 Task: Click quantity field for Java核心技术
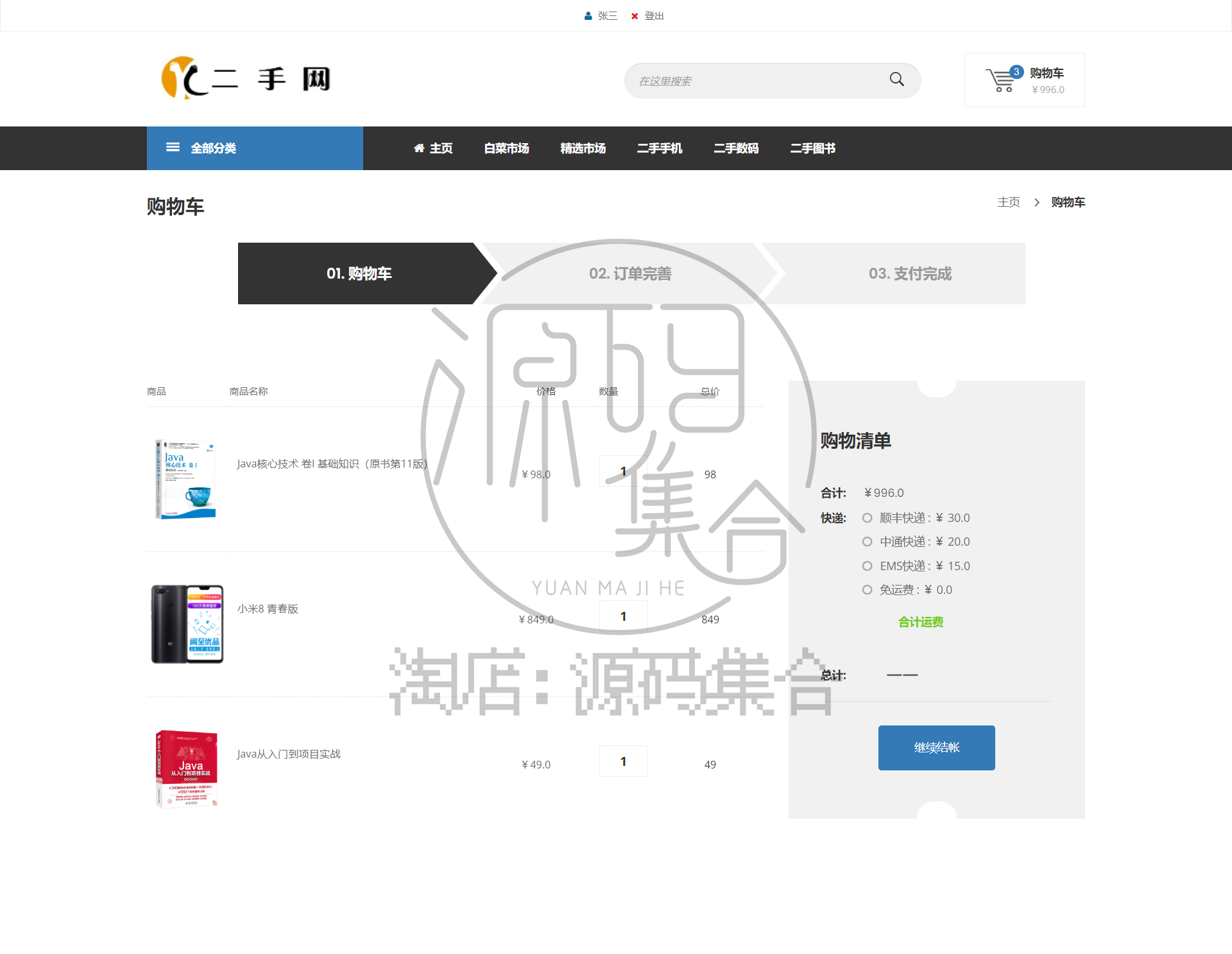click(623, 471)
